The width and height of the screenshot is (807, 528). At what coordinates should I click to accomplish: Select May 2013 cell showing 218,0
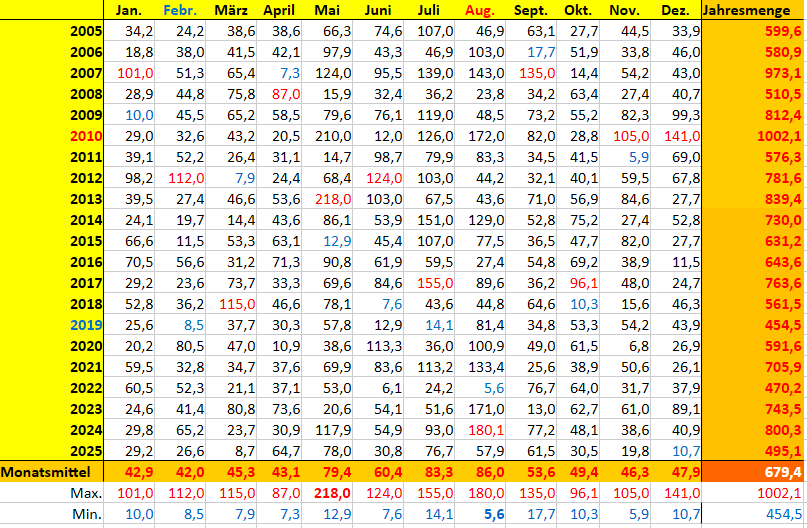[332, 198]
